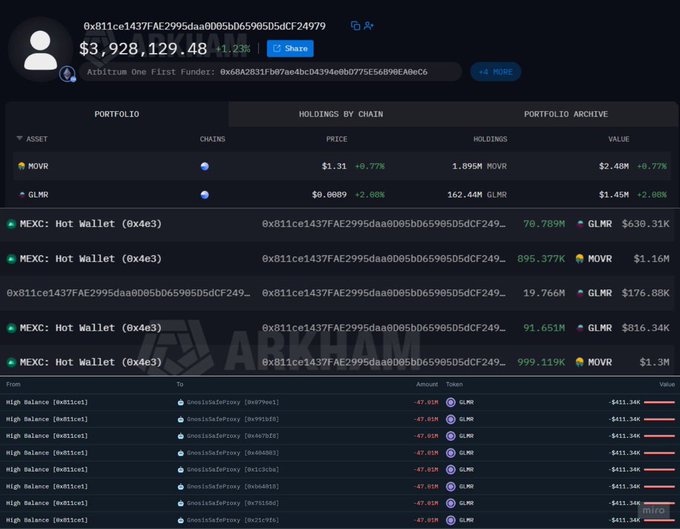The width and height of the screenshot is (680, 529).
Task: Sort by the CHAINS column header
Action: (x=212, y=139)
